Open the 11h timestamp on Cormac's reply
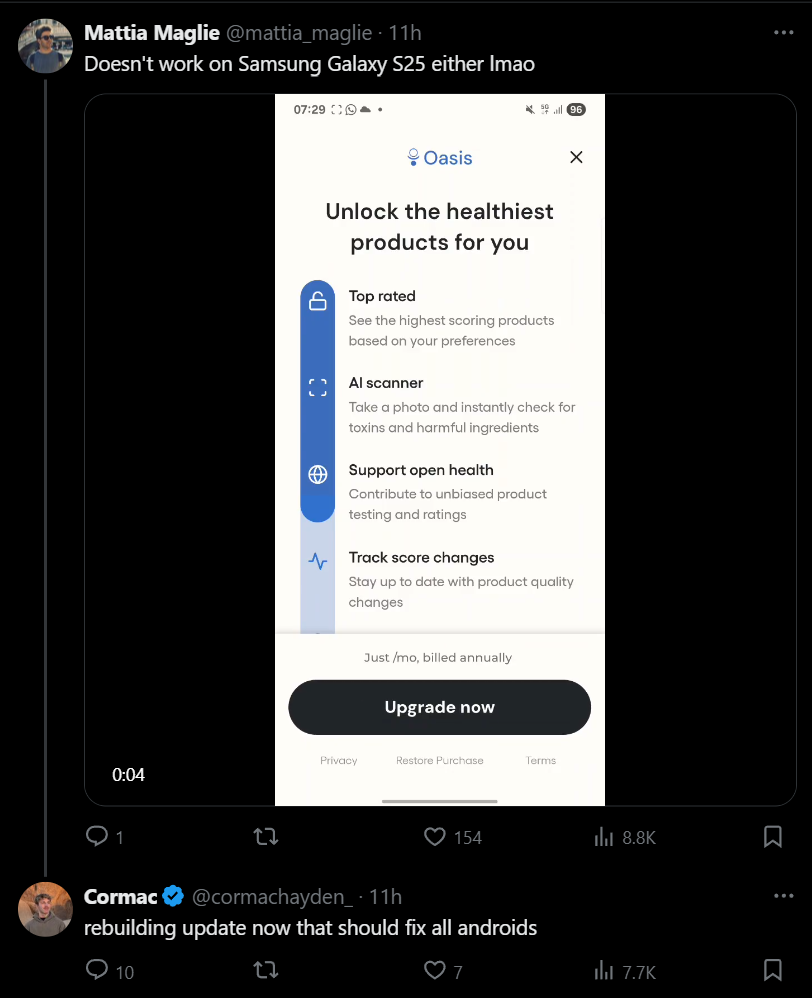This screenshot has width=812, height=998. coord(386,896)
